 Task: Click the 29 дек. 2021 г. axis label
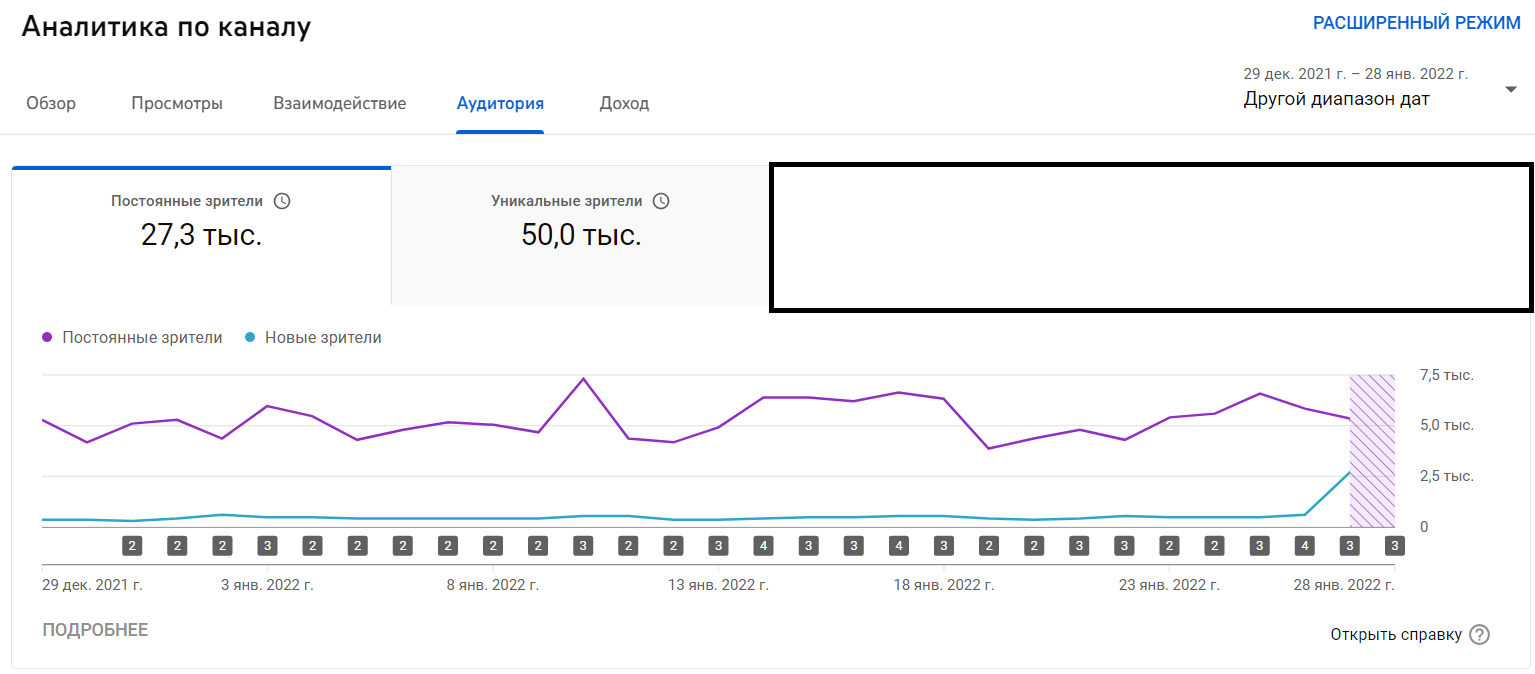point(92,585)
